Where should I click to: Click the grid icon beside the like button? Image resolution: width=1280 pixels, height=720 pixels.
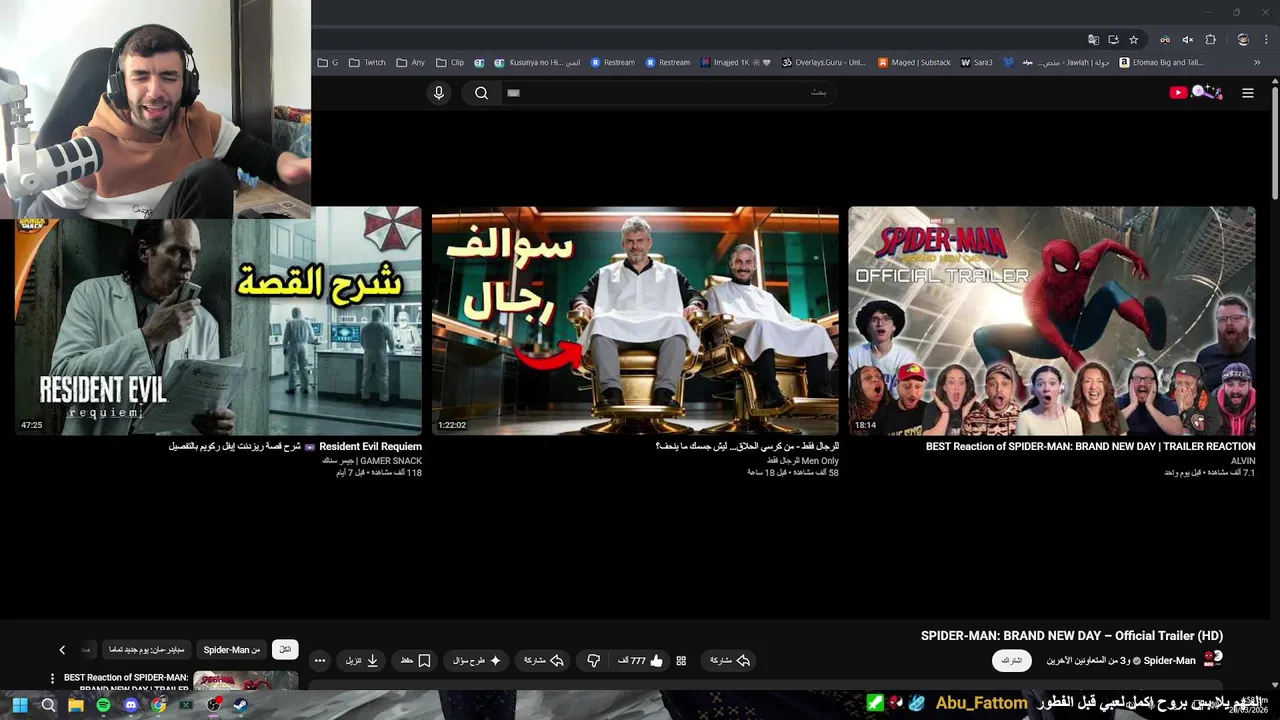point(681,661)
